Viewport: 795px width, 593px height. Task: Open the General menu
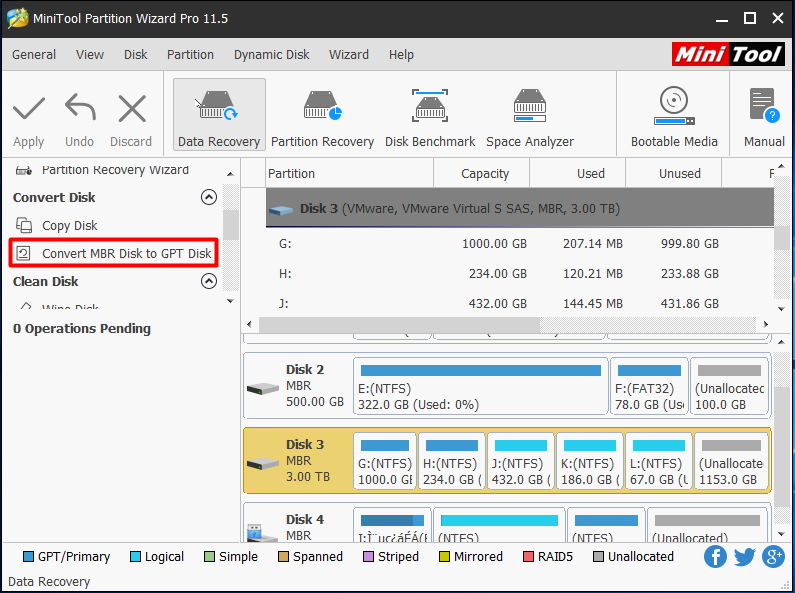coord(34,54)
